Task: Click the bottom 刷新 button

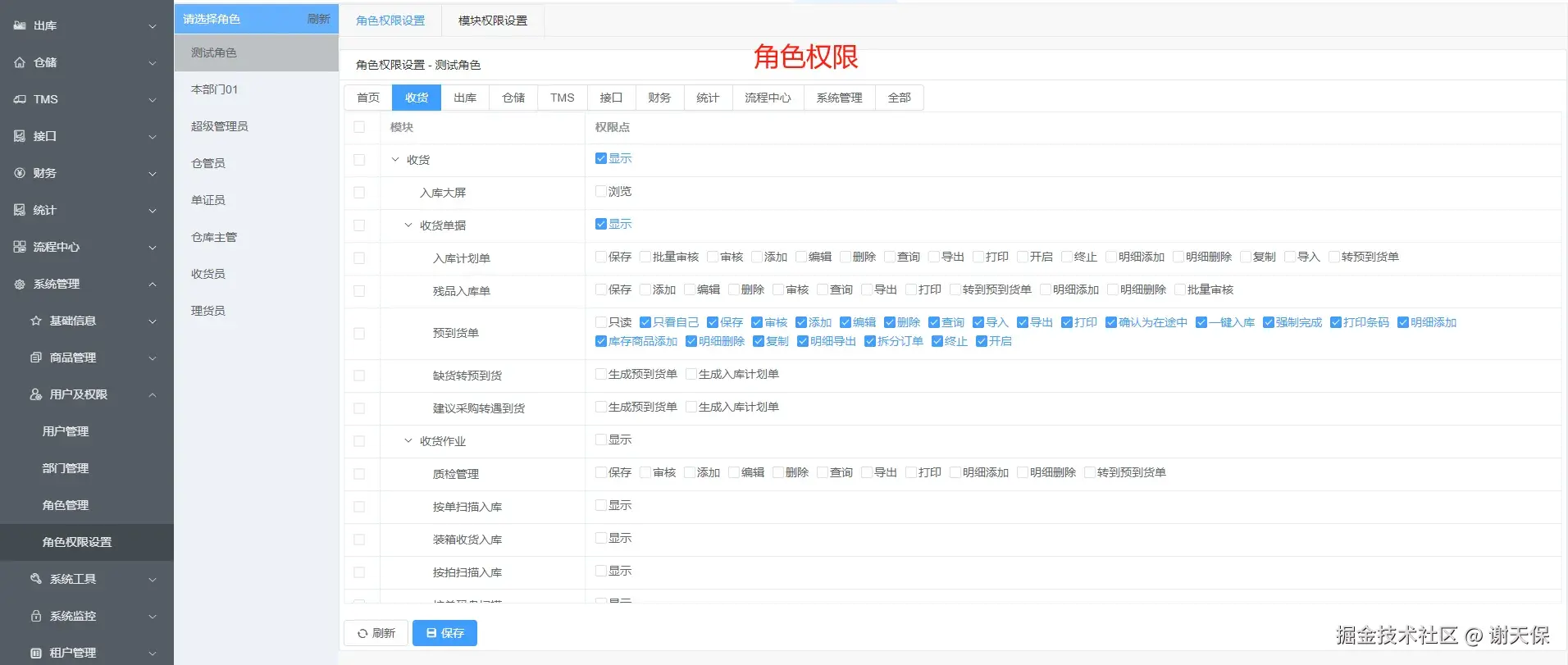Action: pos(376,633)
